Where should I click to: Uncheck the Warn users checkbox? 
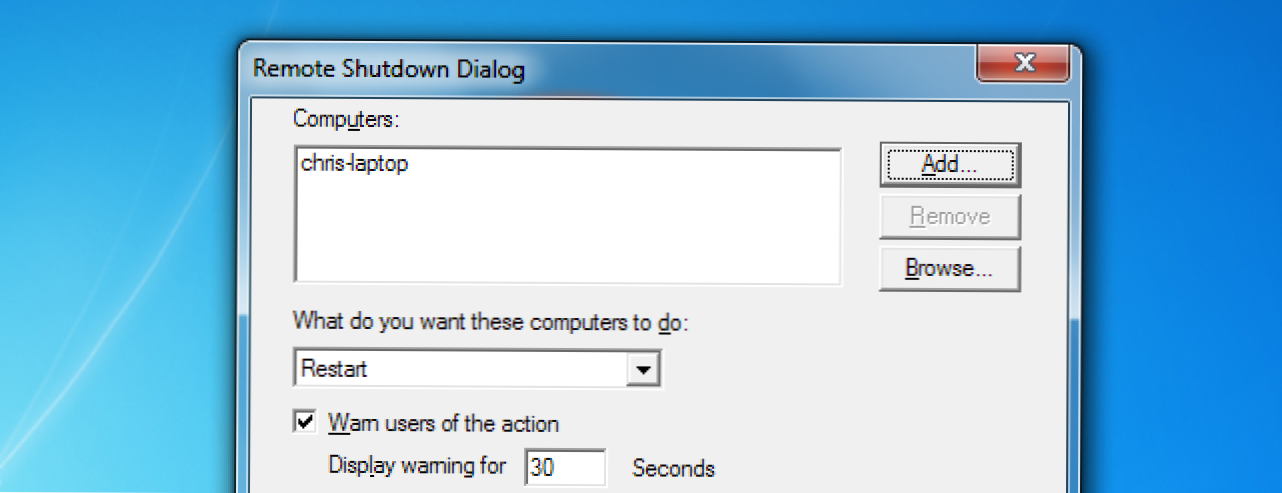(305, 422)
